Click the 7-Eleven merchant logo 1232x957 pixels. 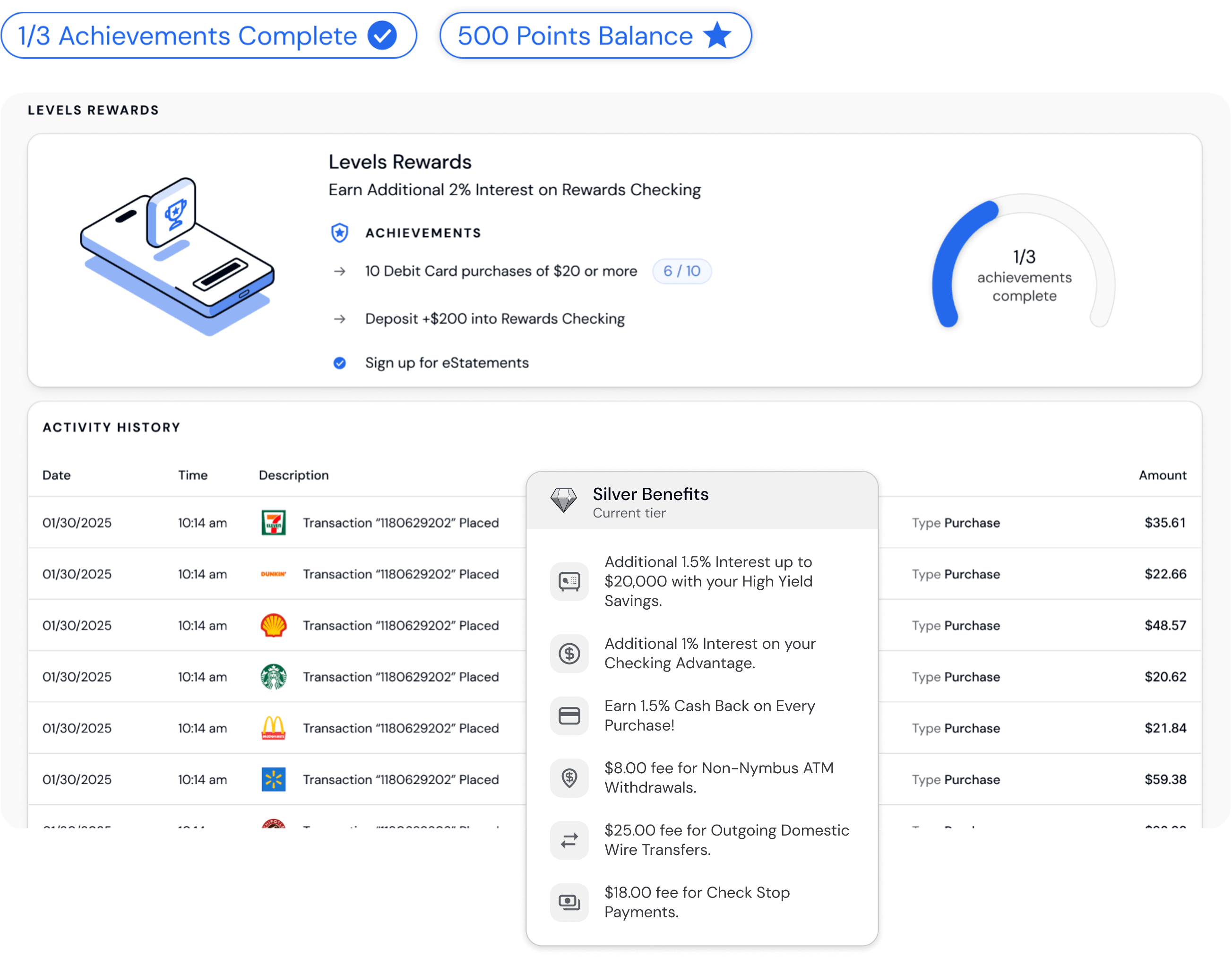(274, 523)
